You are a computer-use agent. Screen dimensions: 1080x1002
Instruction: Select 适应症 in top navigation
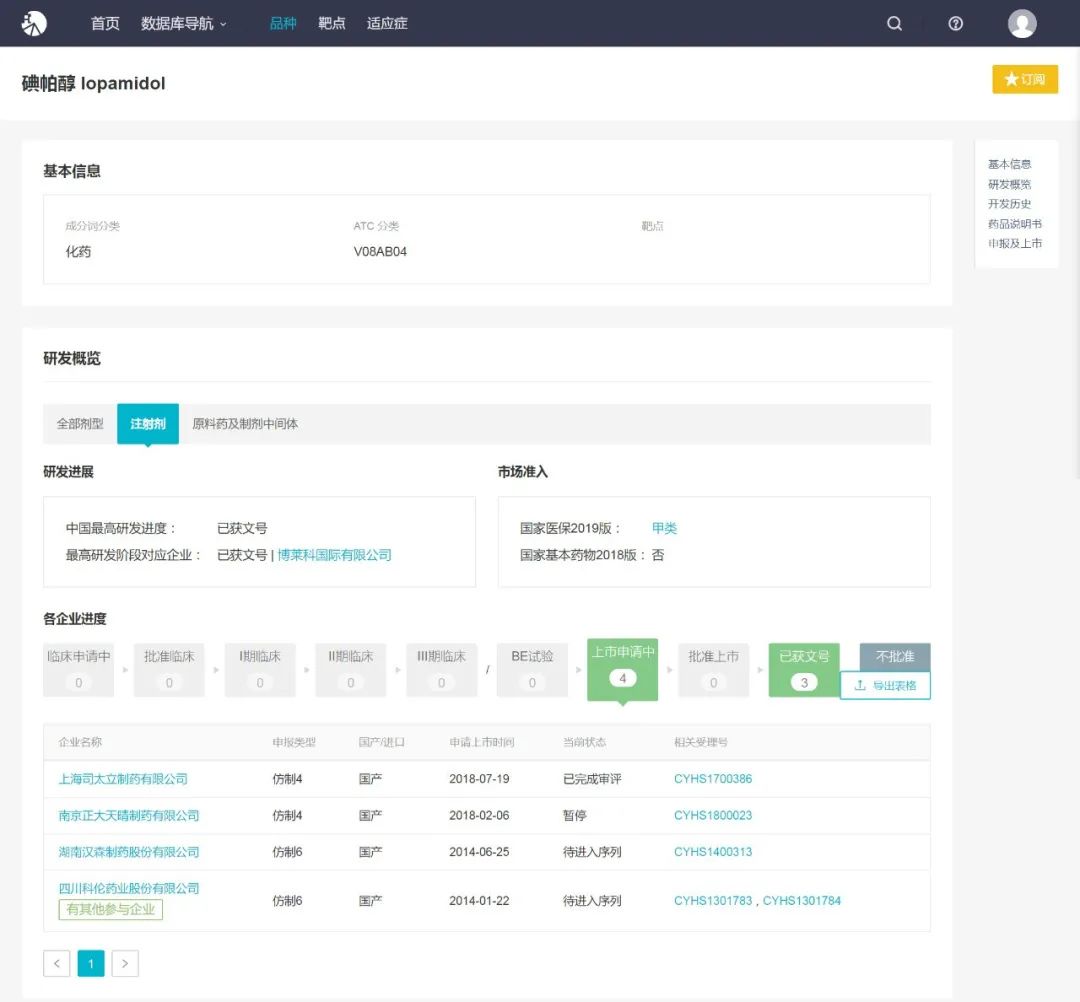click(x=387, y=23)
